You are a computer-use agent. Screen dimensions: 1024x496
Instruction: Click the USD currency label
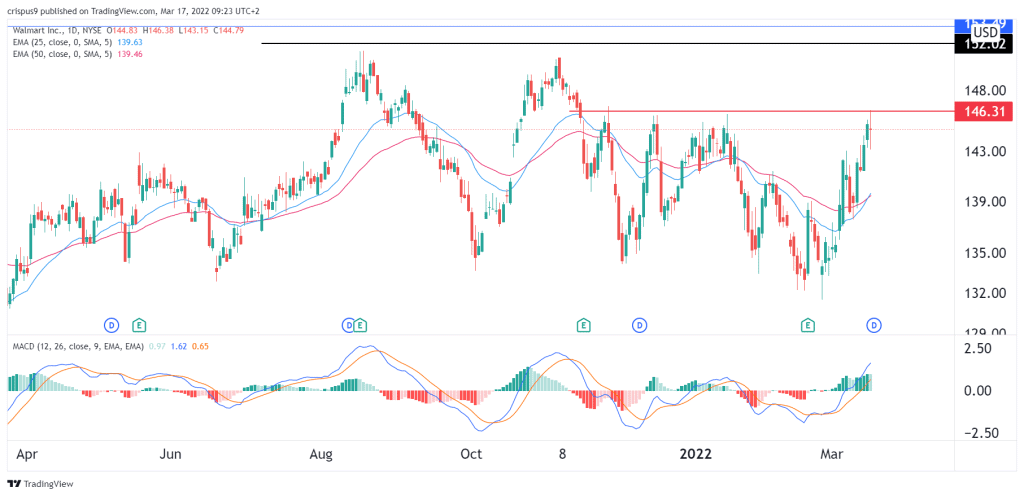[985, 33]
